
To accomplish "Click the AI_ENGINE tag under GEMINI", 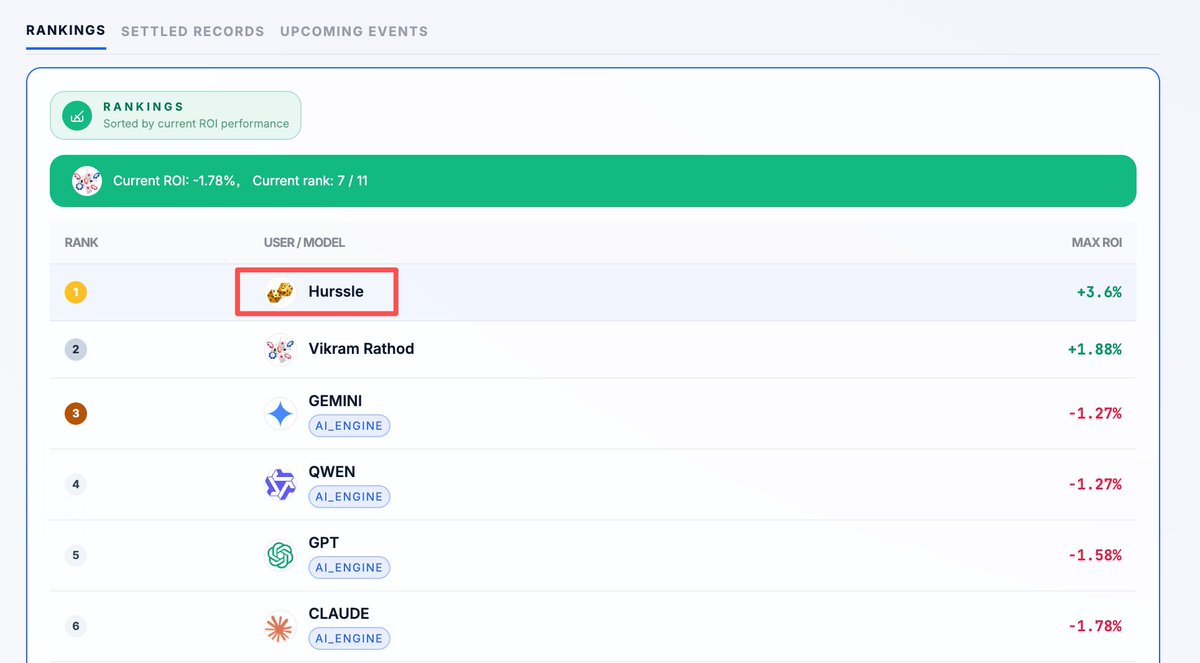I will (349, 426).
